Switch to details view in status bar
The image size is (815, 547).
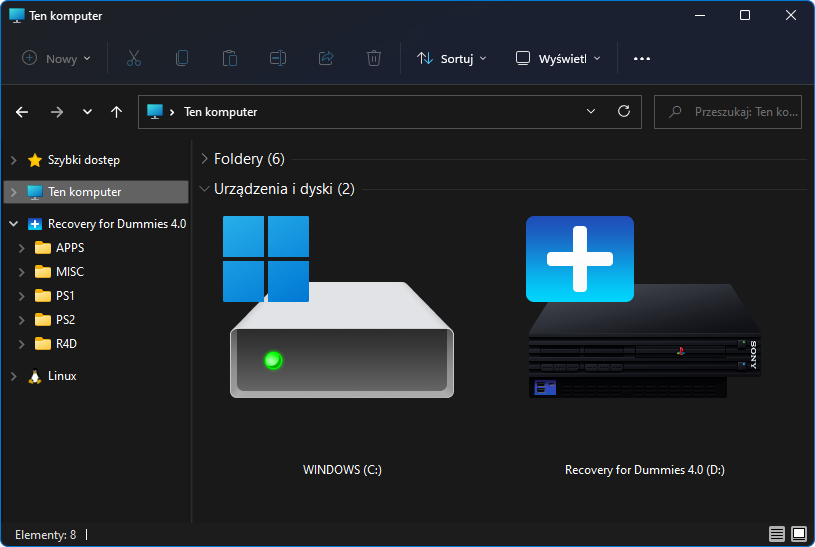coord(777,534)
